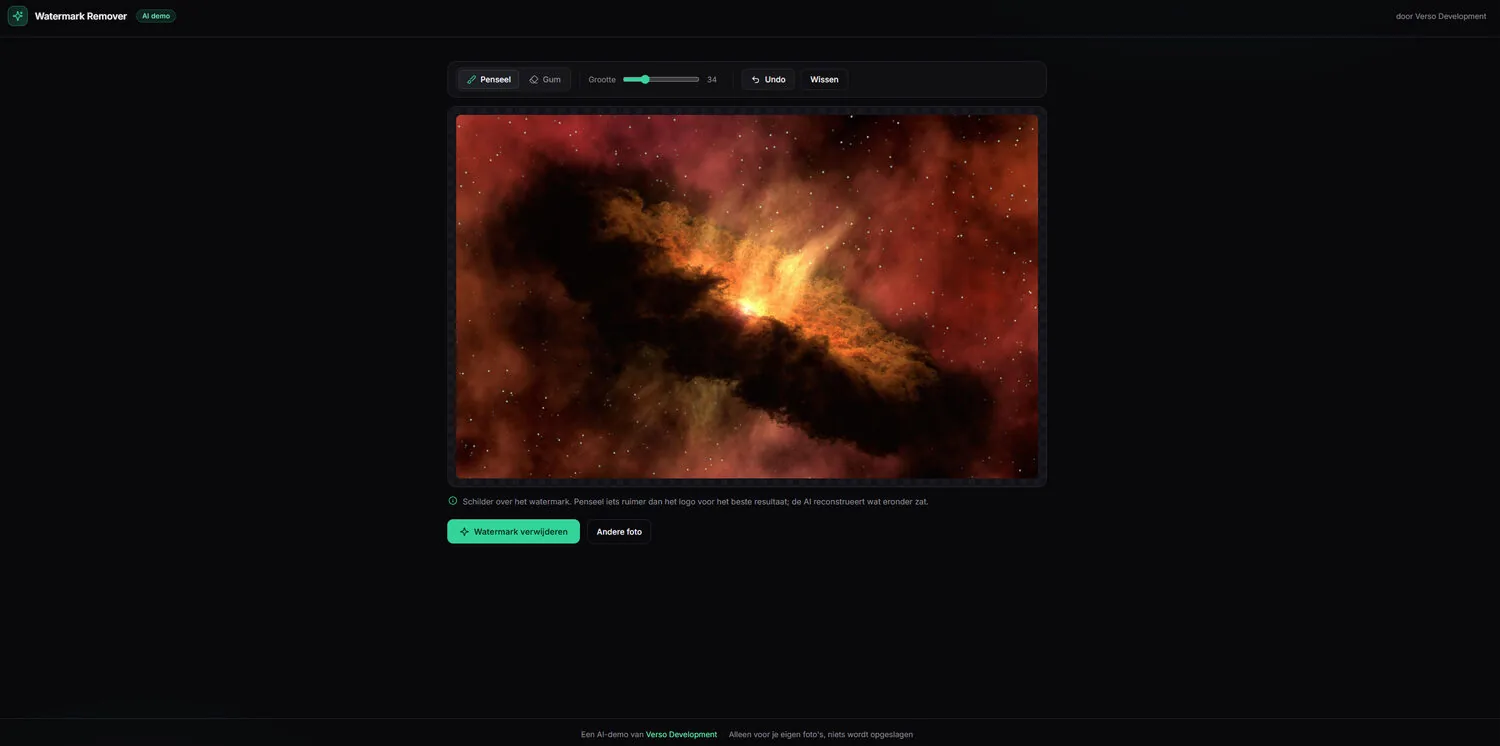Screen dimensions: 1500x746
Task: Click the brush size value 34
Action: pyautogui.click(x=712, y=80)
